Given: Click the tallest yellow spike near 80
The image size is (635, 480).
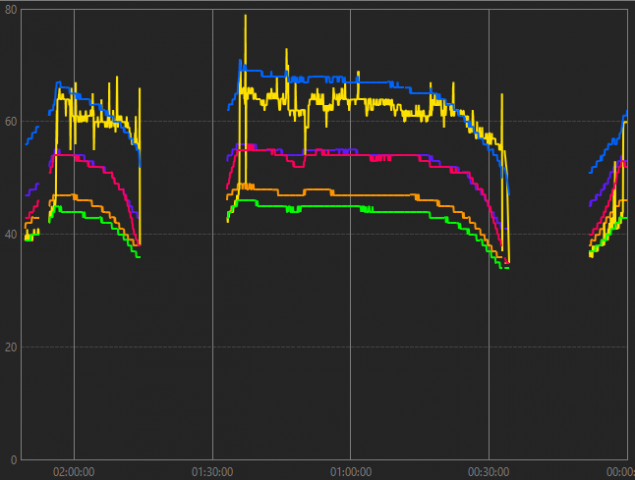Looking at the screenshot, I should (245, 20).
